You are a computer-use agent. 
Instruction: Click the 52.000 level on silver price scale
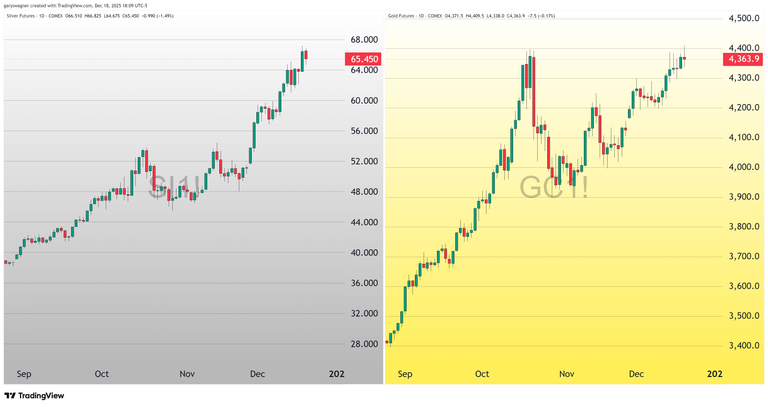(x=364, y=161)
